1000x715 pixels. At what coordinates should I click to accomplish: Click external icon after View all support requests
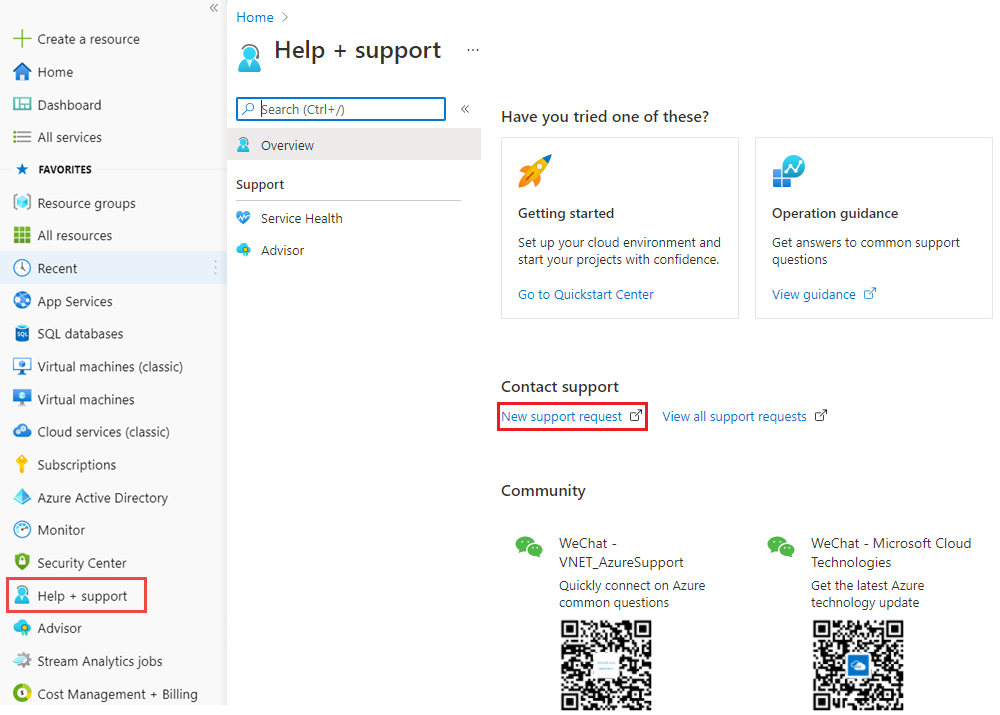coord(821,415)
